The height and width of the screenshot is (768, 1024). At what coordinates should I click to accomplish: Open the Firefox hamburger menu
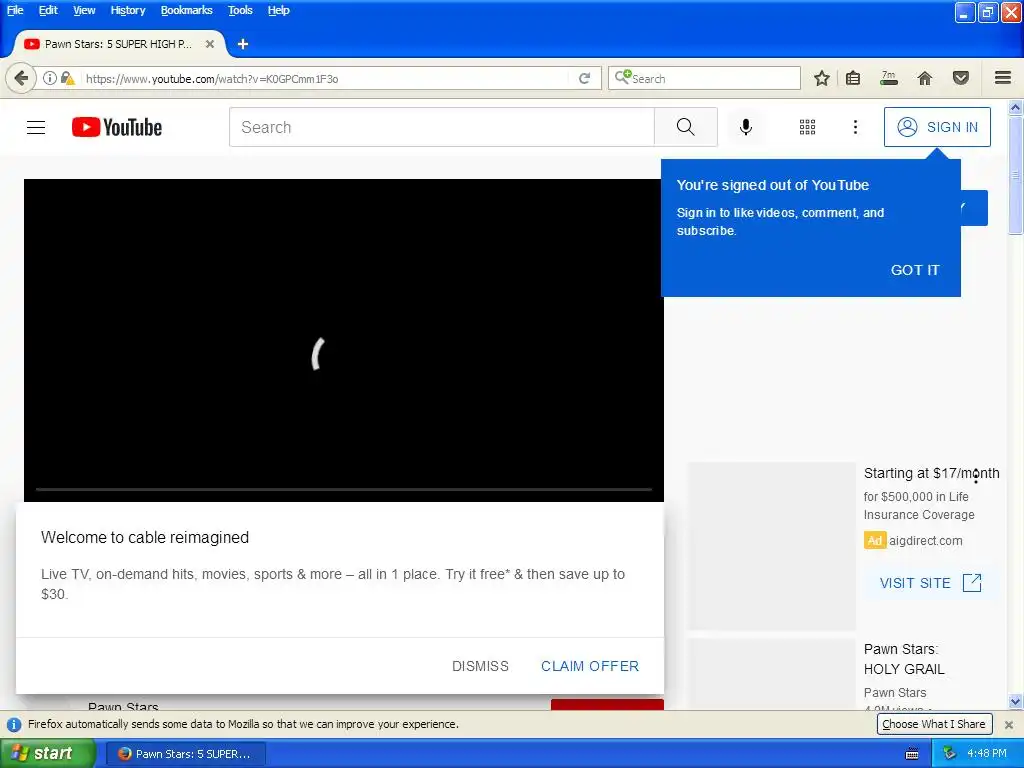coord(1003,78)
